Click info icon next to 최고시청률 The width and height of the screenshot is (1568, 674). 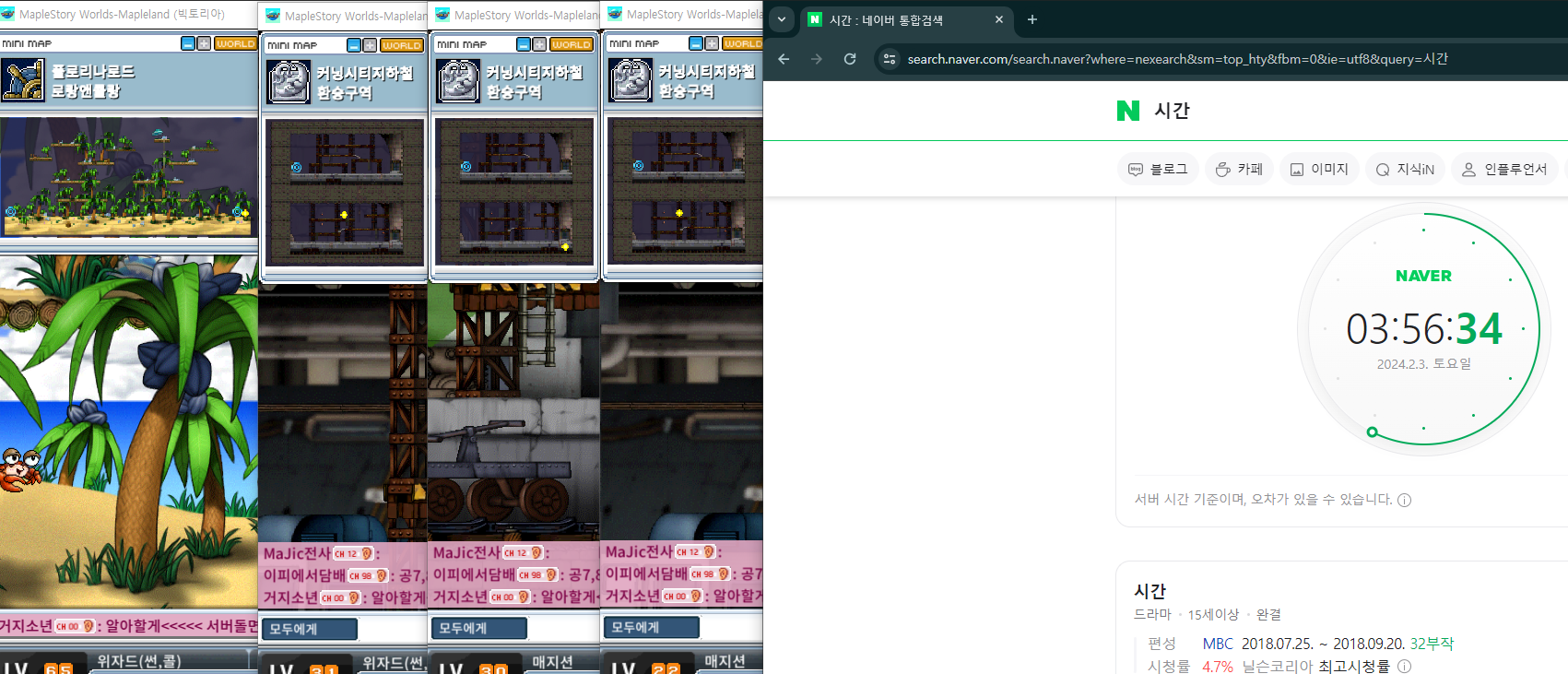coord(1404,666)
